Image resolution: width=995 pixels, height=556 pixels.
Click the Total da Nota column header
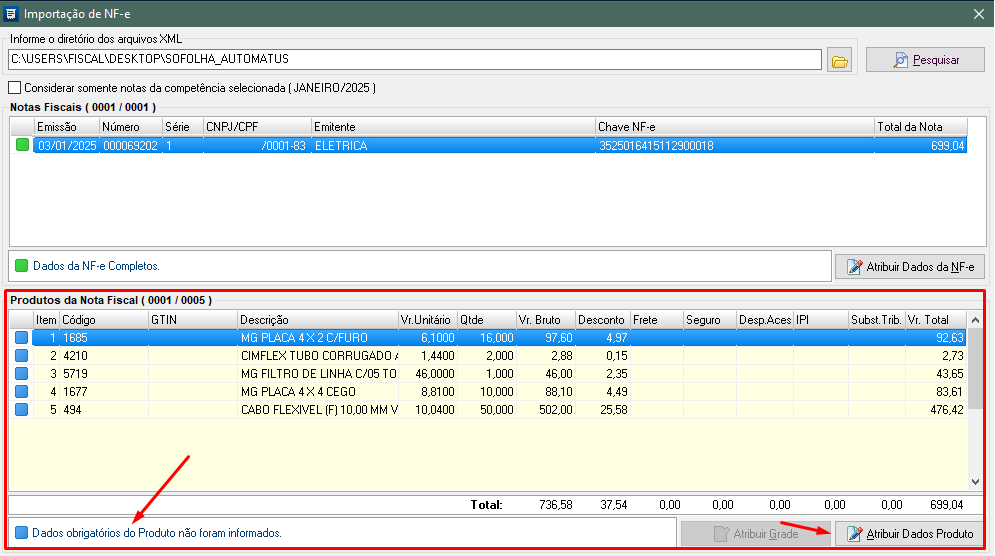(x=908, y=127)
